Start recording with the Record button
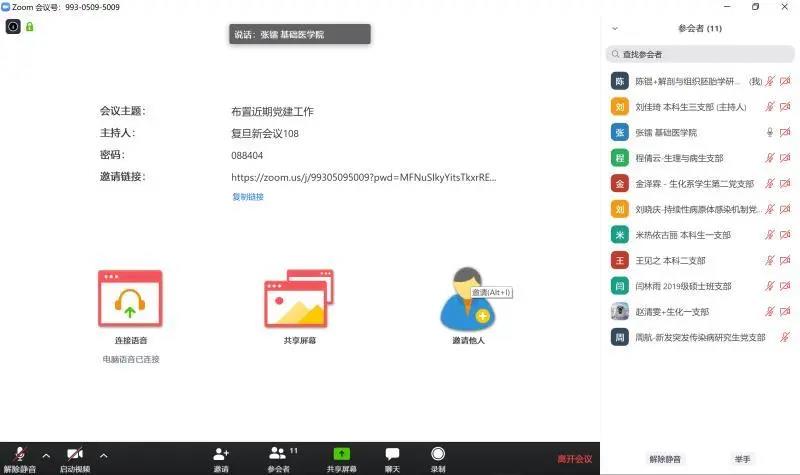Screen dimensions: 800x475 (x=438, y=456)
